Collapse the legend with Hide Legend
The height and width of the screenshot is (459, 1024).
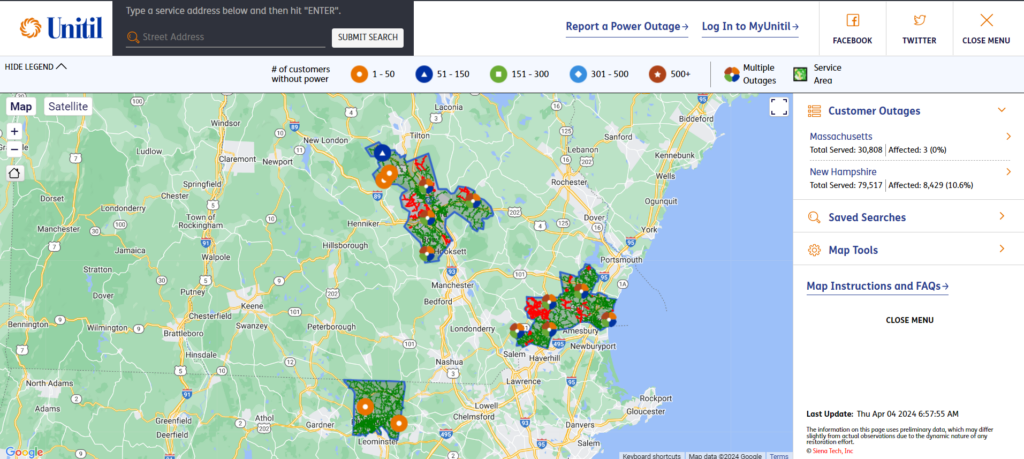click(36, 66)
